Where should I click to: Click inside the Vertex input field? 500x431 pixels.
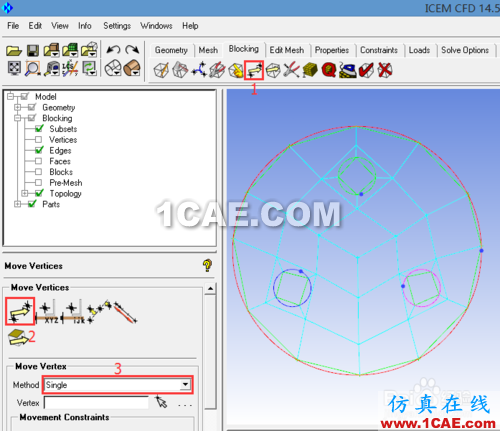click(x=96, y=403)
